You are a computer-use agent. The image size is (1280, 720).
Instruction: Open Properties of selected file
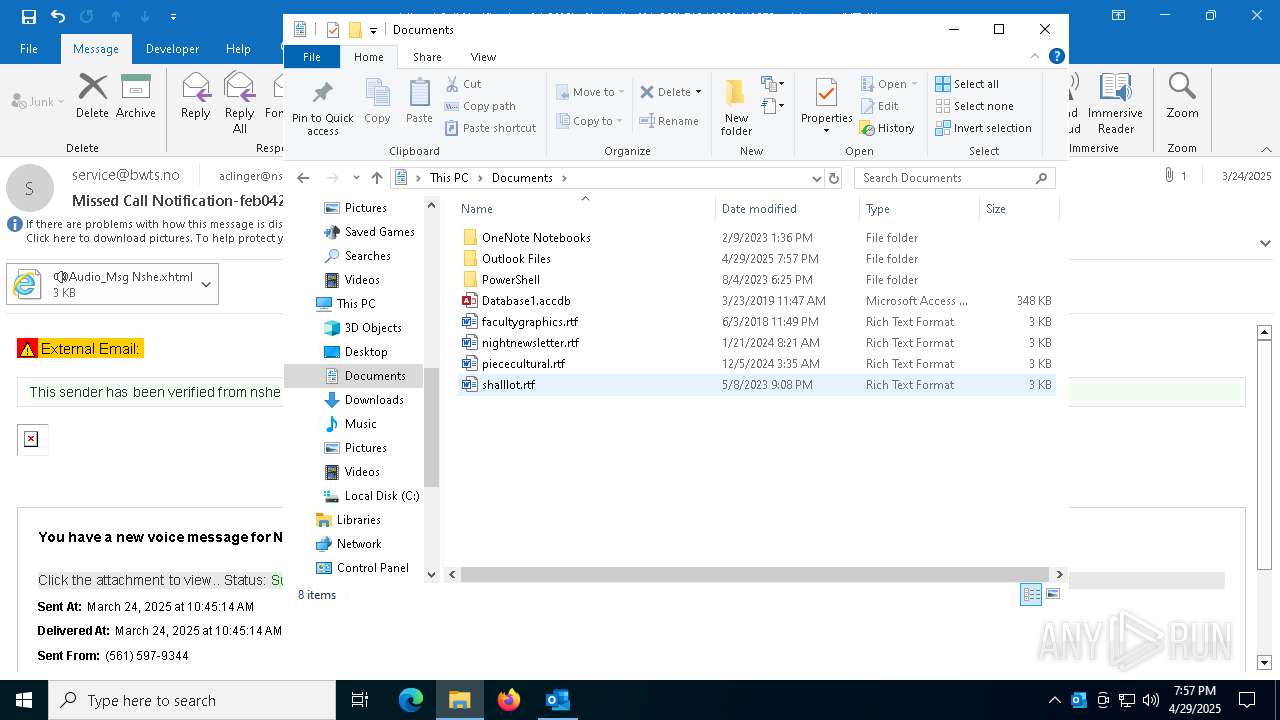click(x=826, y=107)
